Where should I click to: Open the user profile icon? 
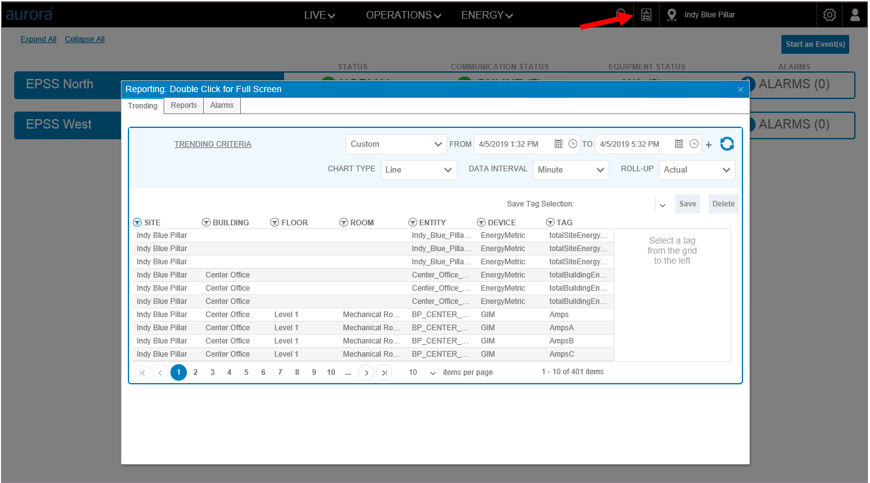pyautogui.click(x=854, y=15)
